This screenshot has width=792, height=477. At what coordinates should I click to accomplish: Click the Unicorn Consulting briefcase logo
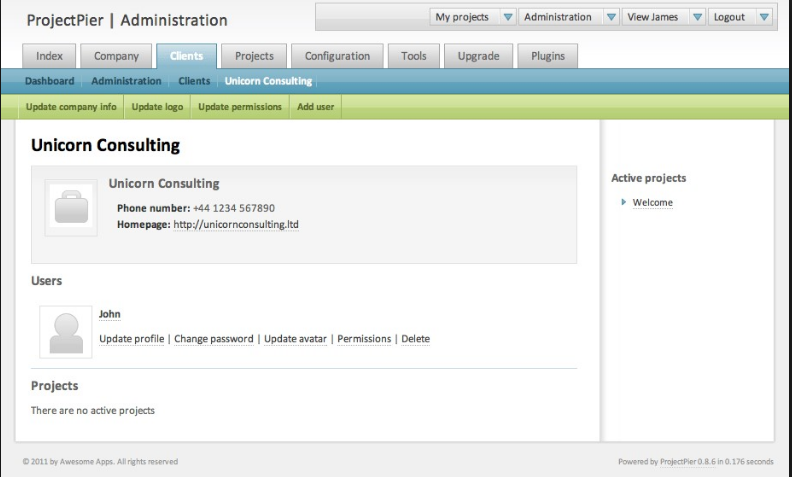pos(70,208)
